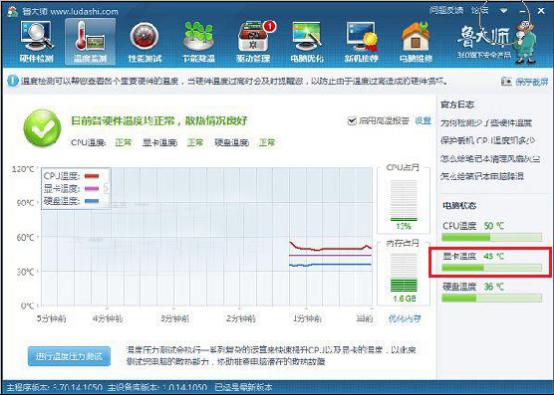Open the 性能测试 gauge icon
Image resolution: width=554 pixels, height=395 pixels.
pos(145,42)
